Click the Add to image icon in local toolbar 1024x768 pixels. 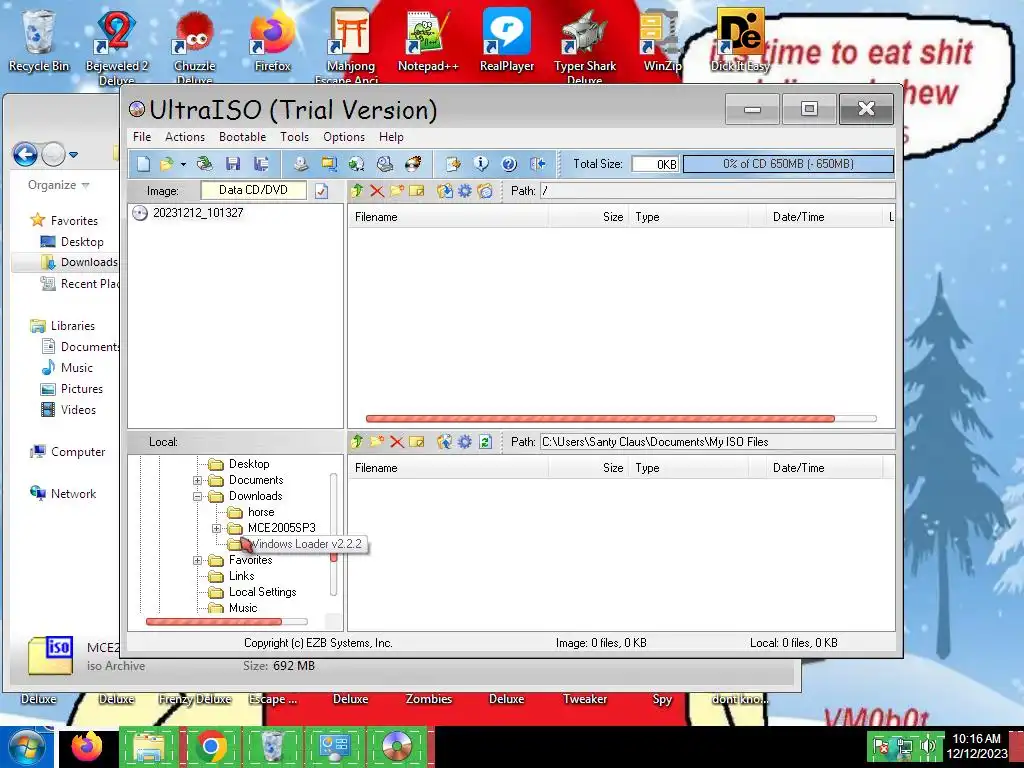coord(445,442)
